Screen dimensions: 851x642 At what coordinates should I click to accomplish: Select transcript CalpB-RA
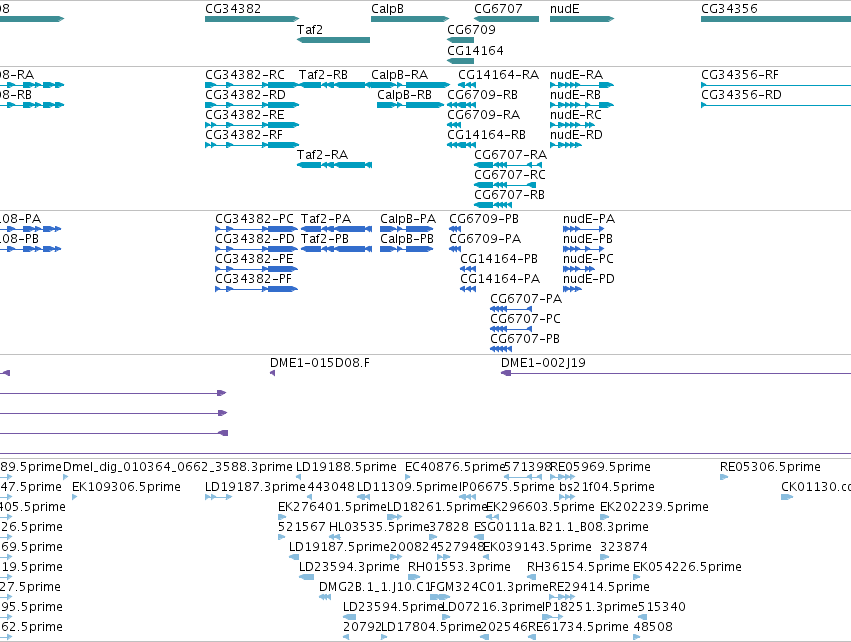pos(399,74)
